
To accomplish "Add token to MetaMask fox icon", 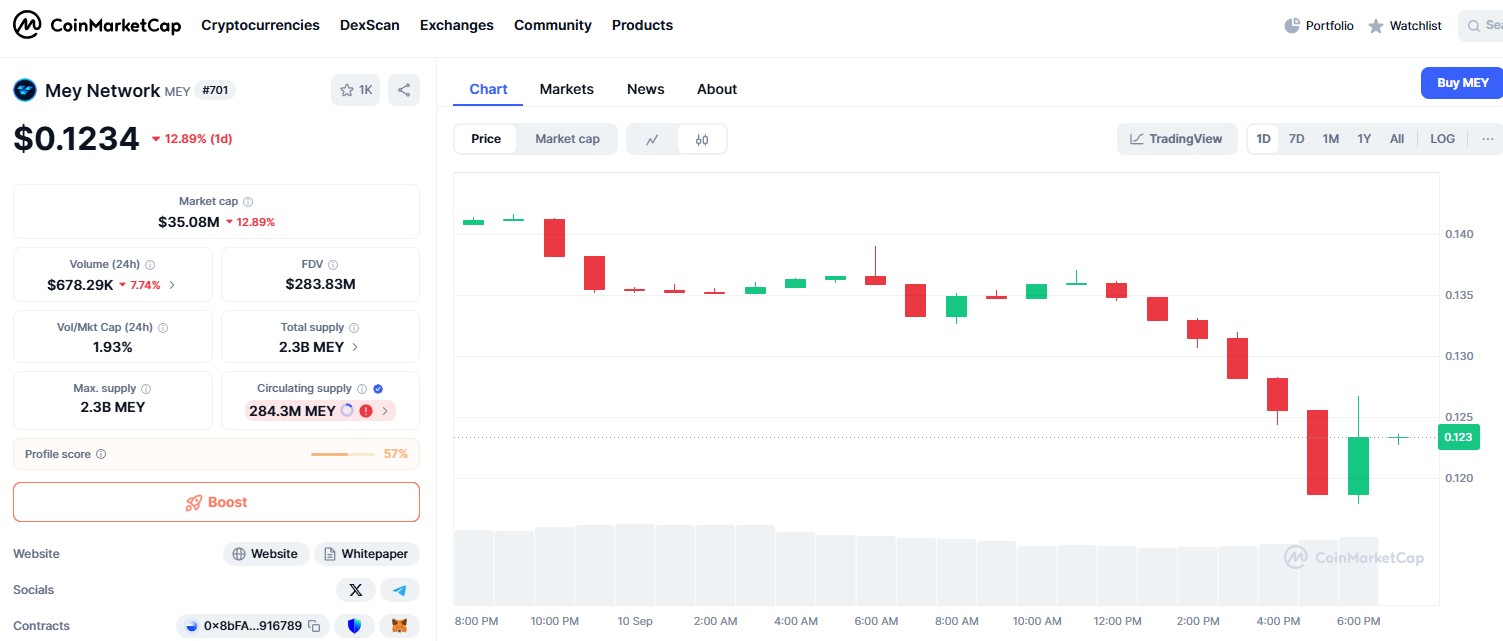I will pyautogui.click(x=400, y=626).
